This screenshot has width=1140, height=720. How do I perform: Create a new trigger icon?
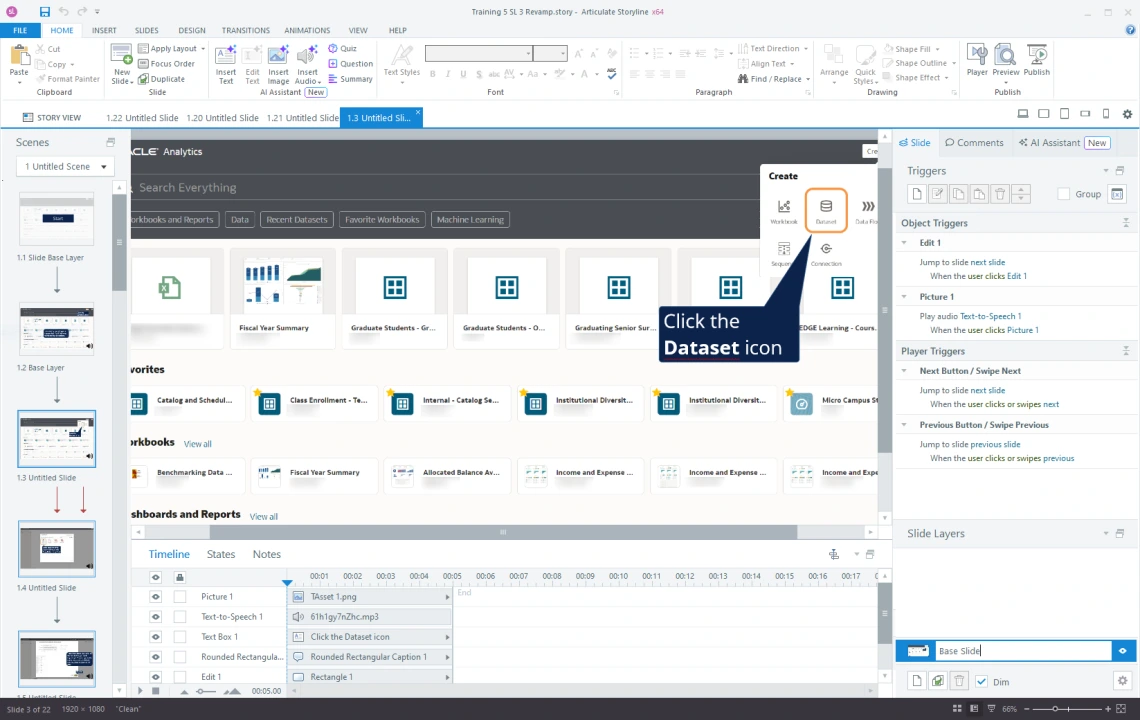coord(917,193)
